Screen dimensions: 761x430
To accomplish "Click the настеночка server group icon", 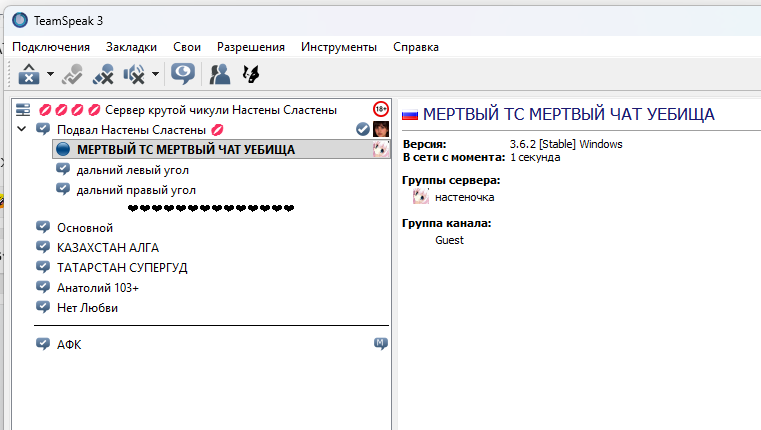I will click(421, 197).
